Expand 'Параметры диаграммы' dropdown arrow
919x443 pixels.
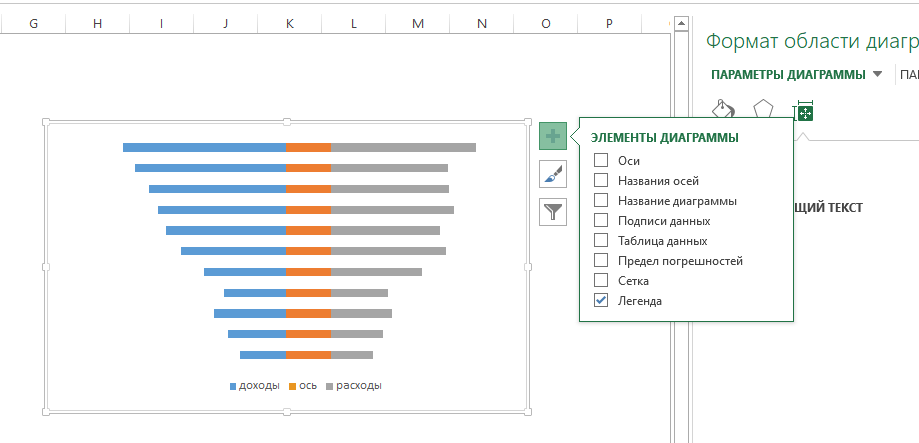877,74
